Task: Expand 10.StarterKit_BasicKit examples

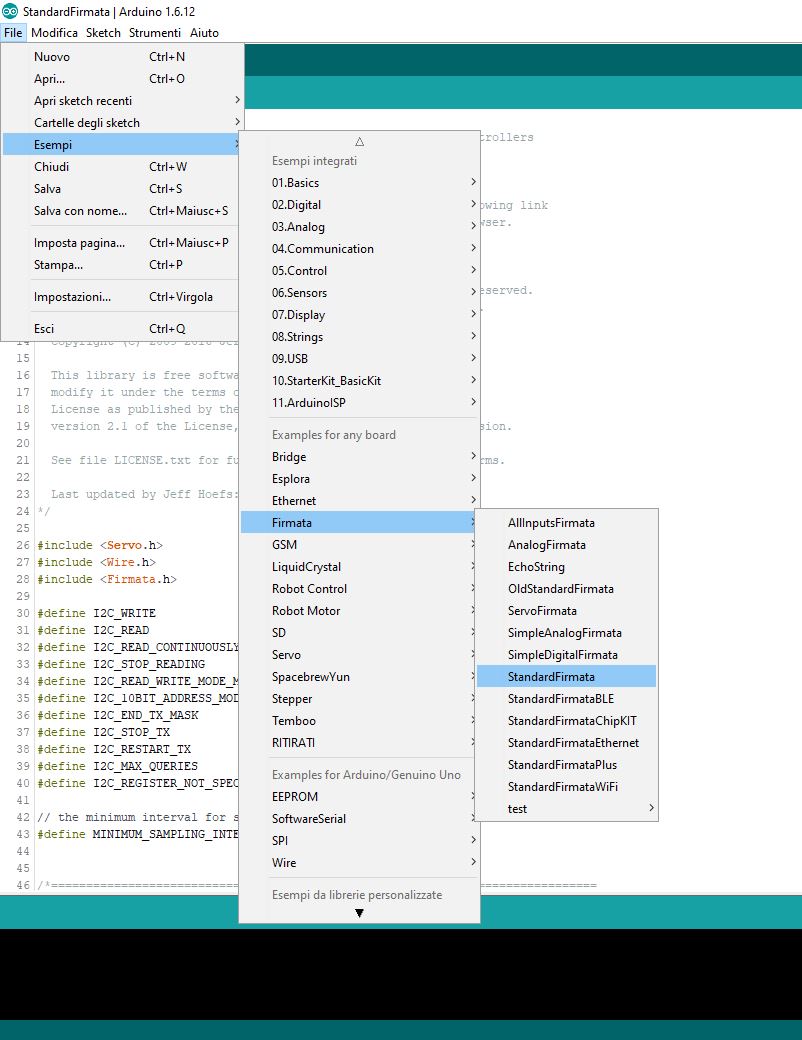Action: (x=360, y=381)
